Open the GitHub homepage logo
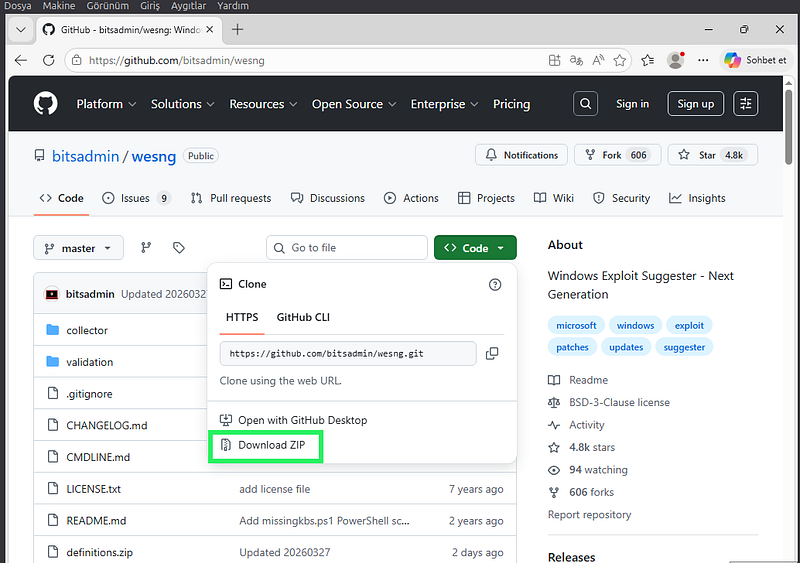Screen dimensions: 800x563 click(x=45, y=104)
